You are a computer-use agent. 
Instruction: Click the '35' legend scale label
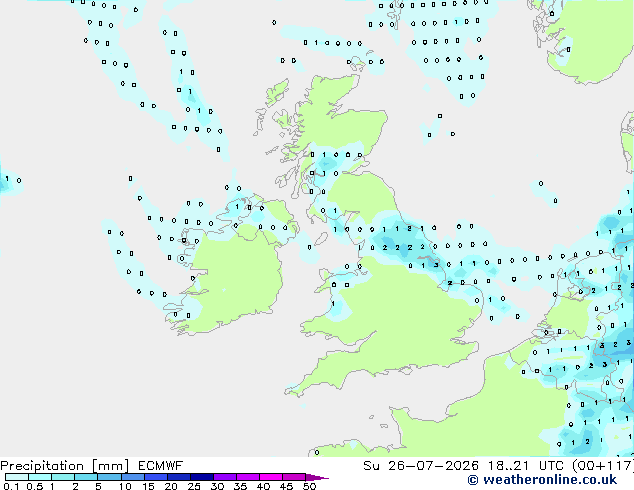click(240, 486)
